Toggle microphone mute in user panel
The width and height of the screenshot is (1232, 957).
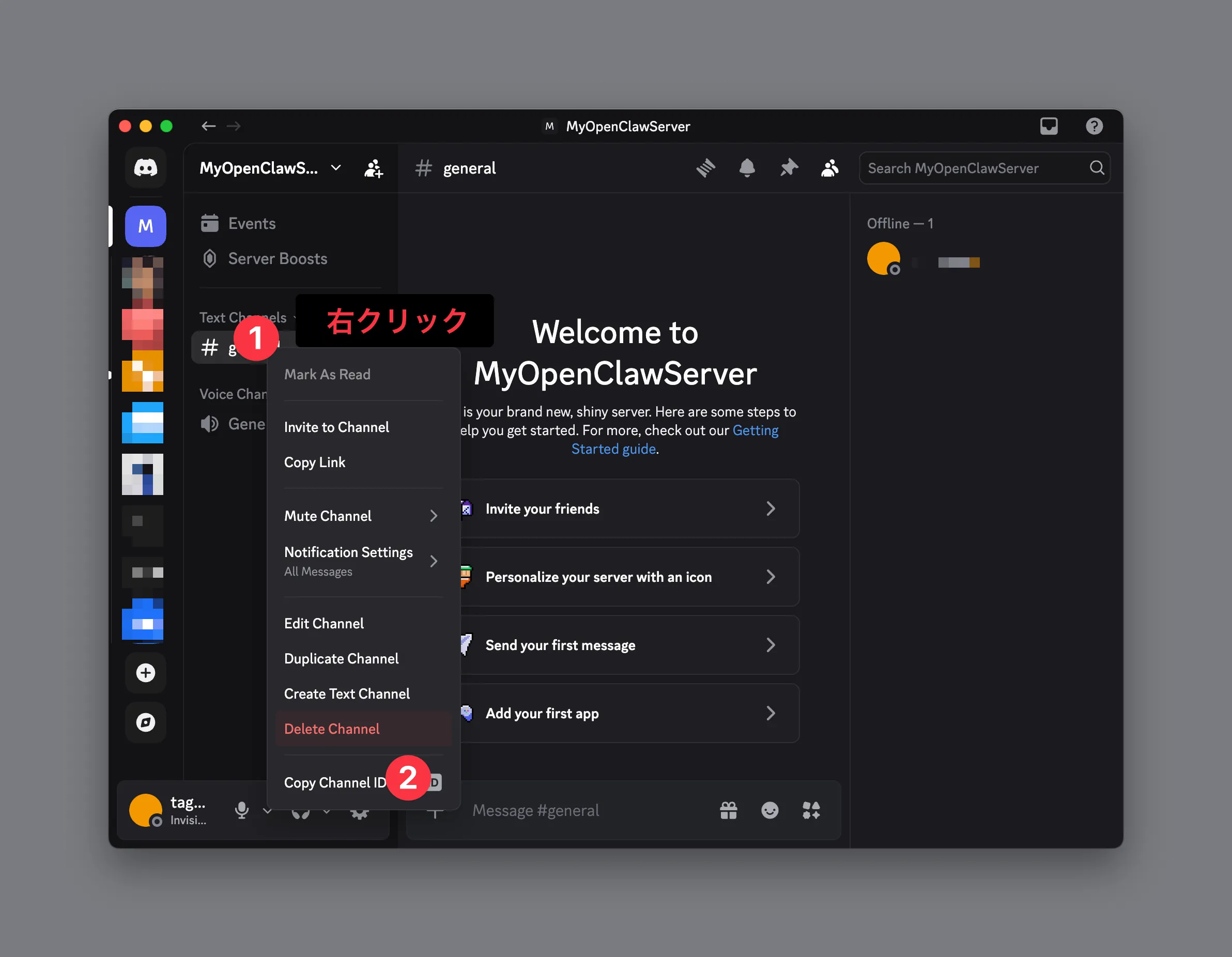(241, 810)
